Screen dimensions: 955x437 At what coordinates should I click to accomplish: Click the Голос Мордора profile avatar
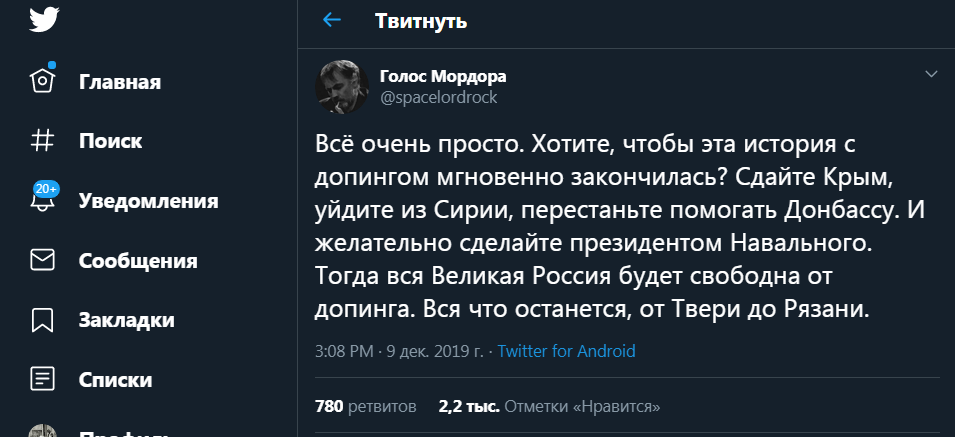click(342, 86)
